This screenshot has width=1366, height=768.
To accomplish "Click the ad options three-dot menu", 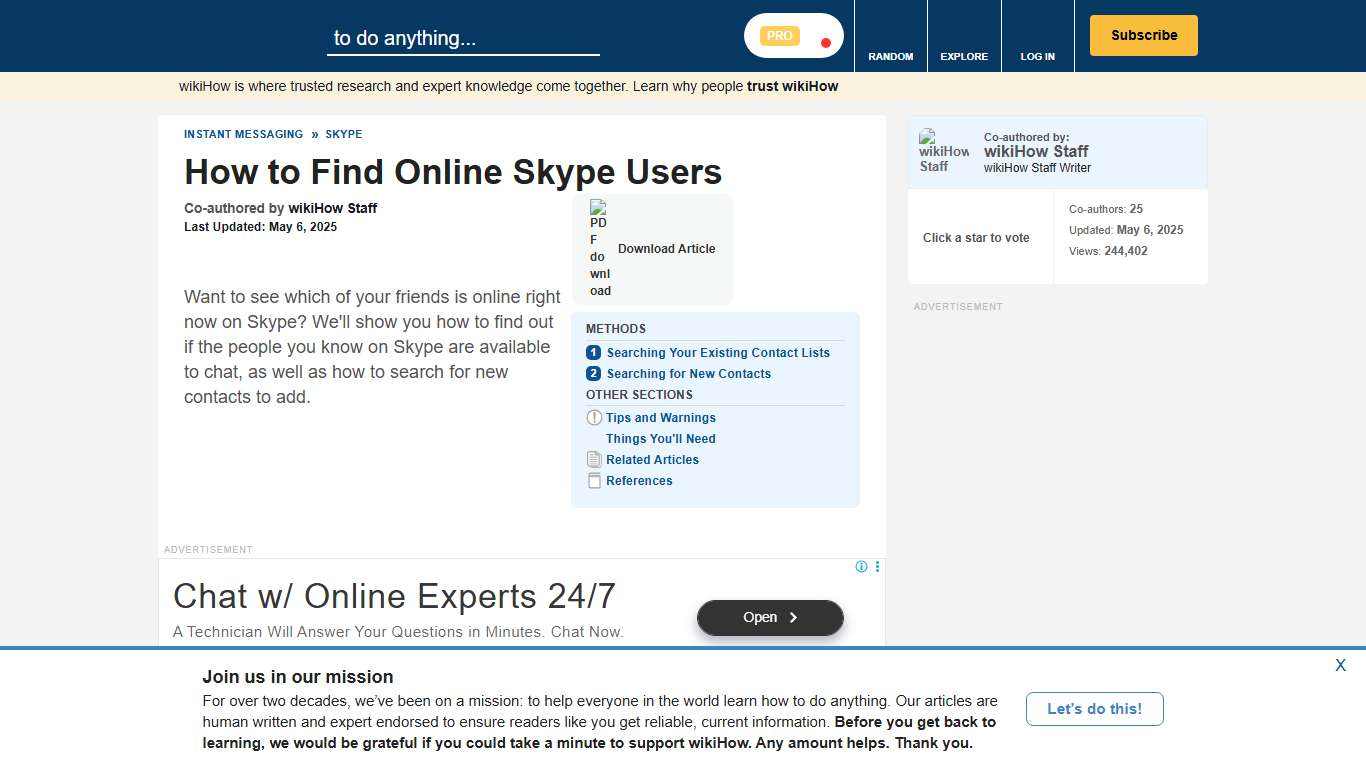I will (x=877, y=566).
